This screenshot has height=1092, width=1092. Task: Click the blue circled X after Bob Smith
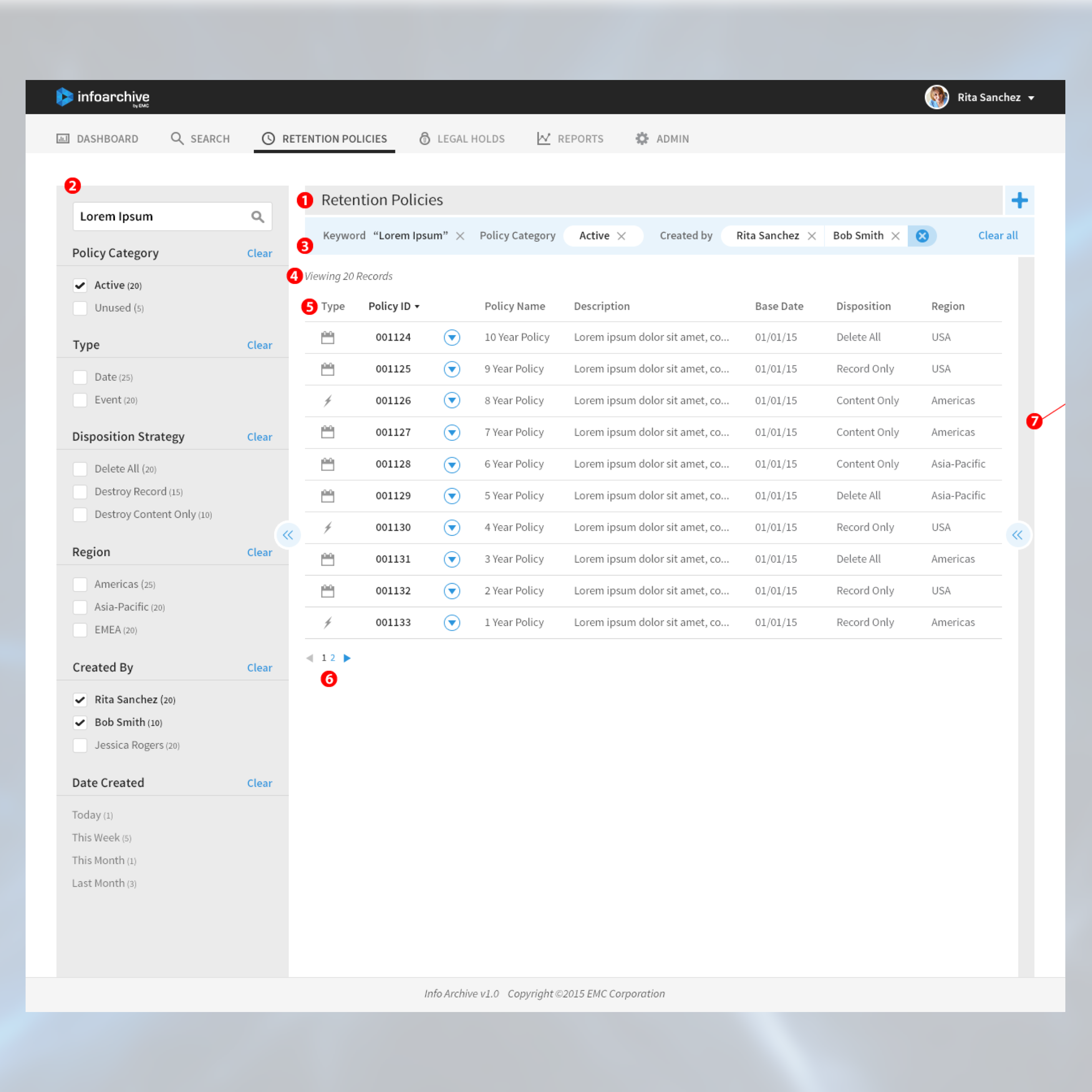coord(922,236)
